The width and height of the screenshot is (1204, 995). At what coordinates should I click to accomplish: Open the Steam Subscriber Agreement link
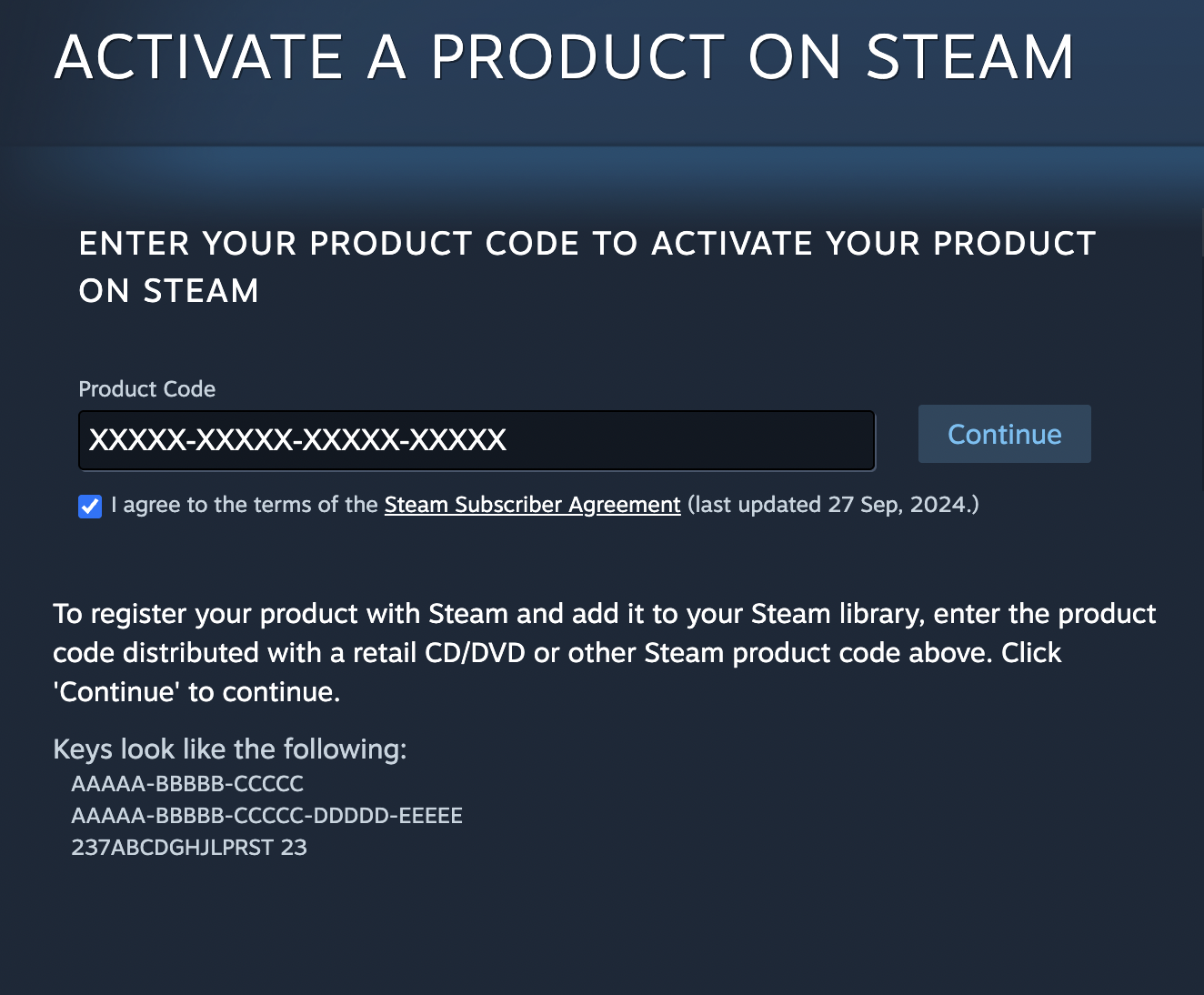(532, 505)
